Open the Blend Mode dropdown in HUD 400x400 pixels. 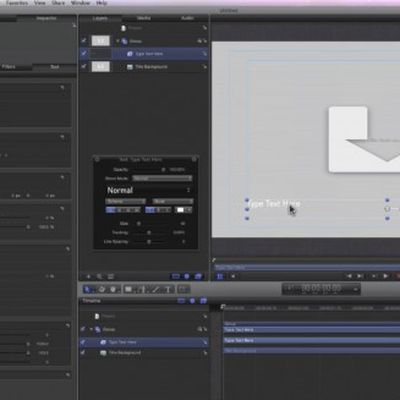tap(162, 178)
